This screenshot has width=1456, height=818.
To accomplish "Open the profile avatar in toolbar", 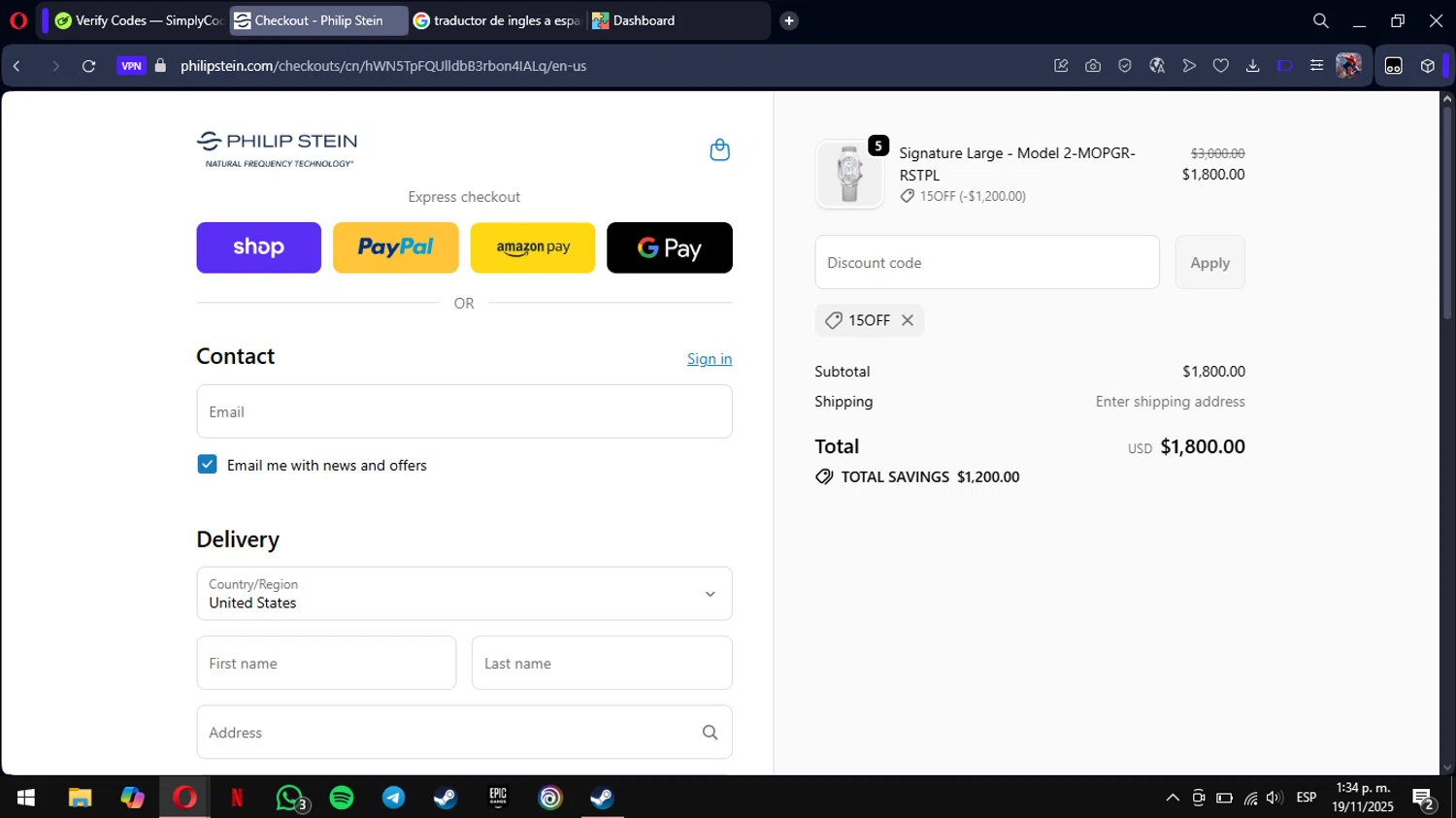I will tap(1348, 66).
